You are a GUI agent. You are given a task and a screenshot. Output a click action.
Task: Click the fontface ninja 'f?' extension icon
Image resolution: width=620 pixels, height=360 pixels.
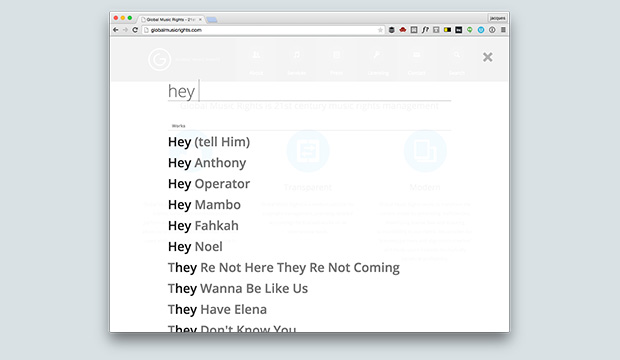(x=425, y=30)
